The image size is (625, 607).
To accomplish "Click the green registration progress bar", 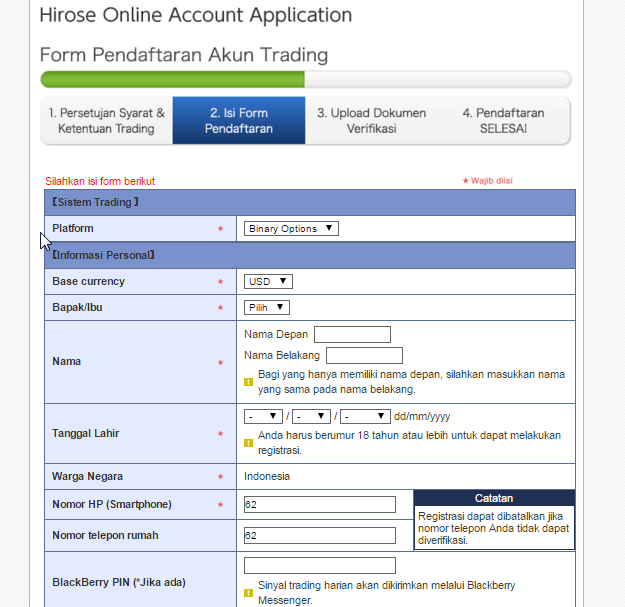I will coord(173,79).
